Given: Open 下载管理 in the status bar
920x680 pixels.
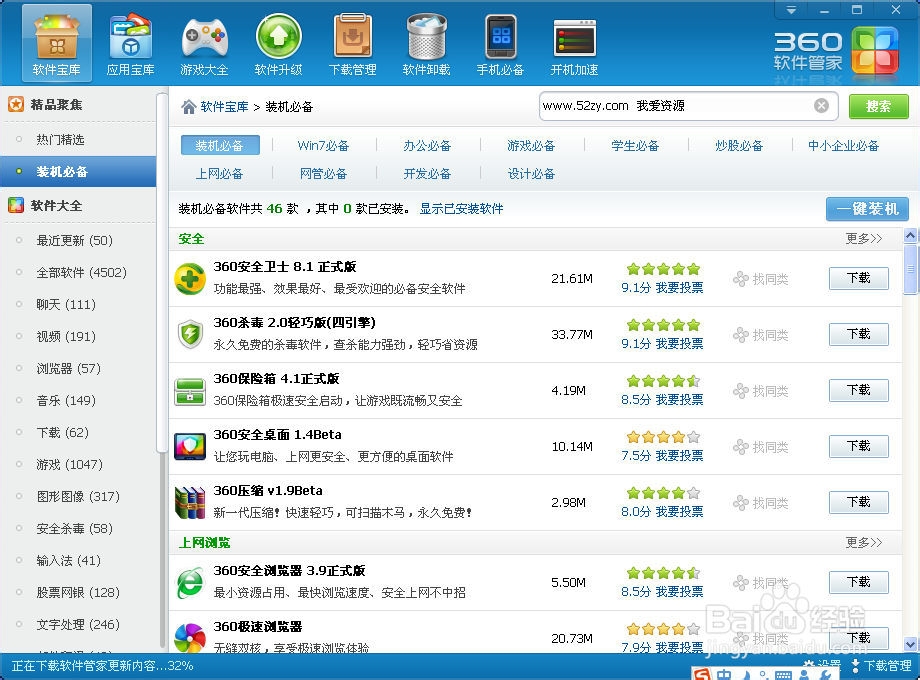Looking at the screenshot, I should [x=881, y=665].
